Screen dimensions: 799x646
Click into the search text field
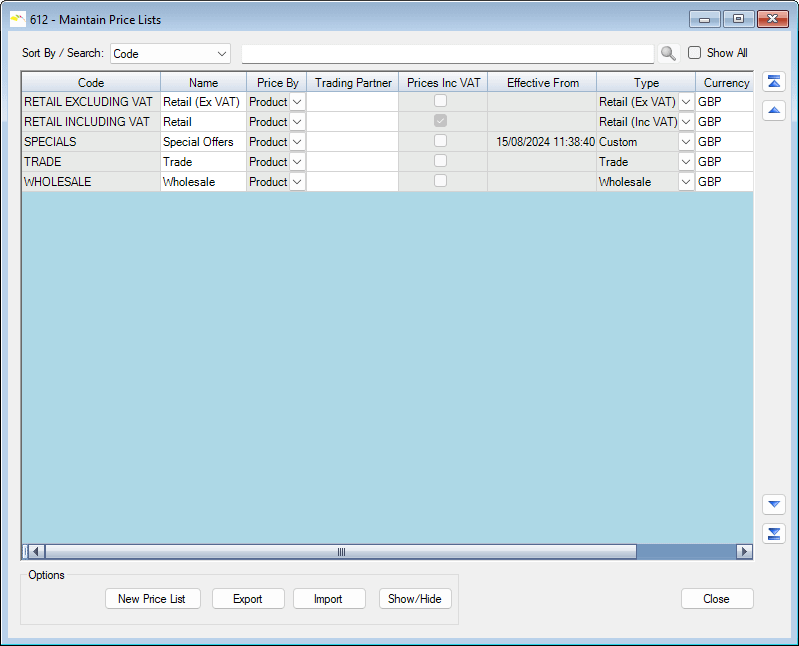(x=447, y=53)
